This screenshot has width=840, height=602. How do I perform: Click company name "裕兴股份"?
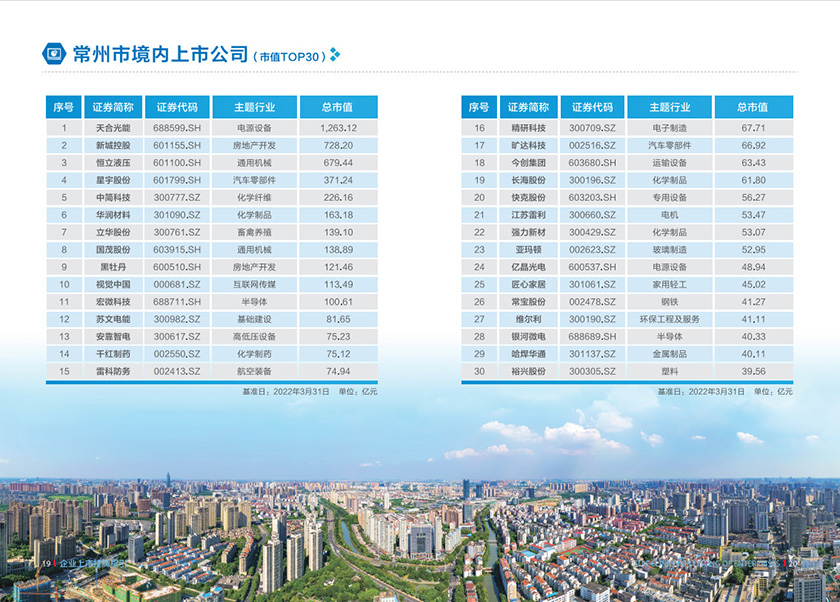529,371
